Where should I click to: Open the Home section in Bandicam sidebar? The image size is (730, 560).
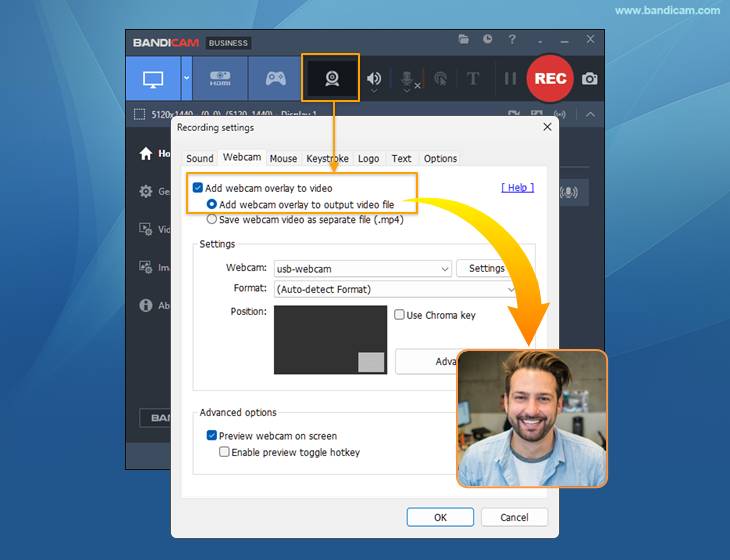[x=154, y=153]
